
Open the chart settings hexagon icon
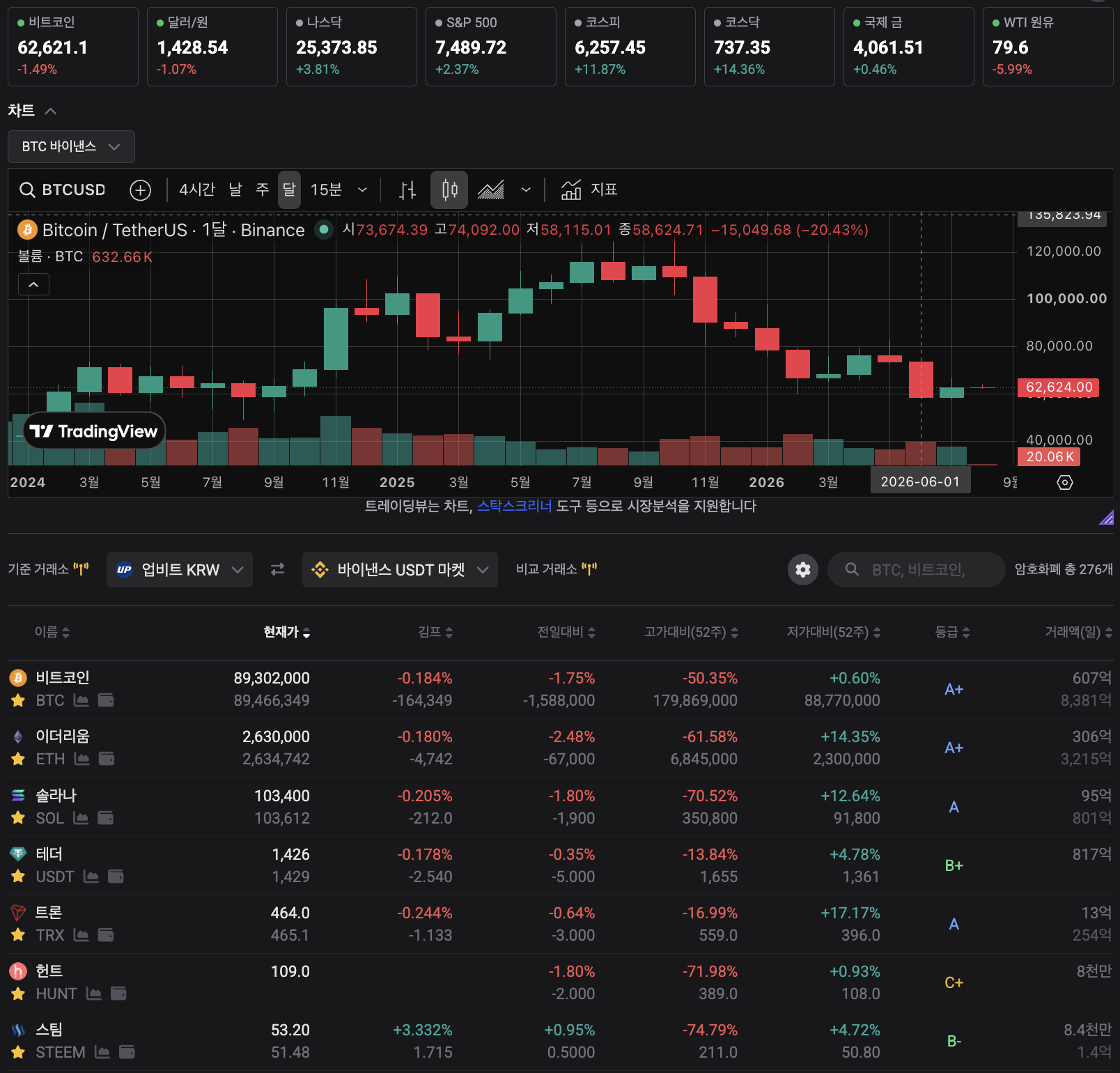click(x=1065, y=482)
